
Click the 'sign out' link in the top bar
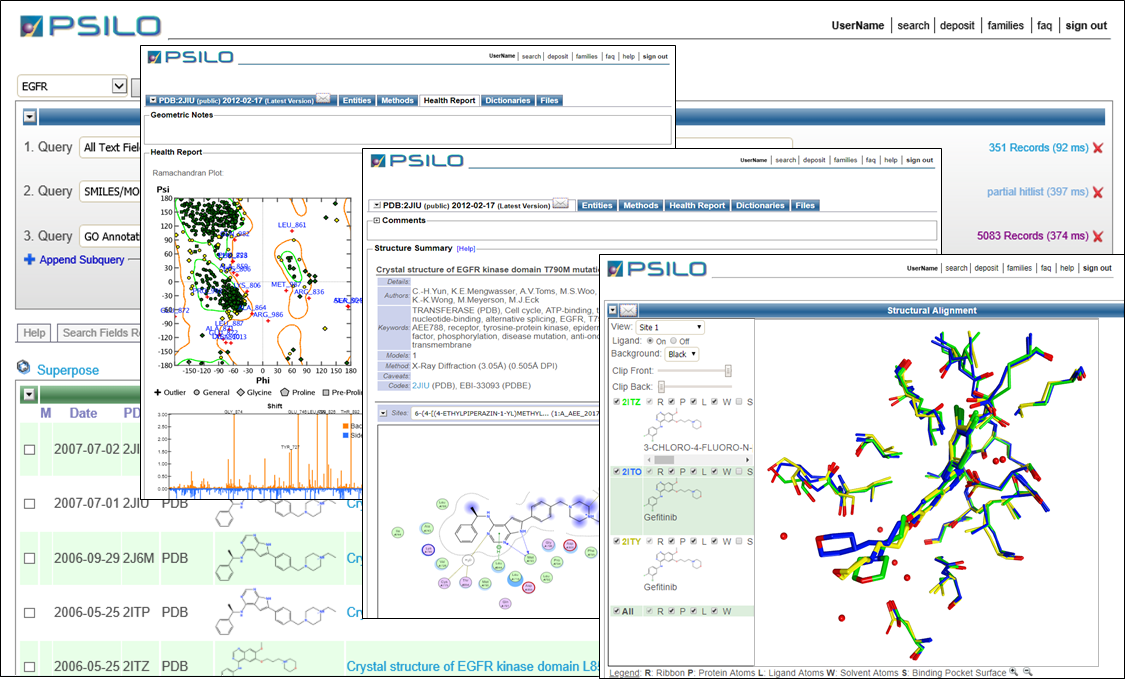point(1085,25)
